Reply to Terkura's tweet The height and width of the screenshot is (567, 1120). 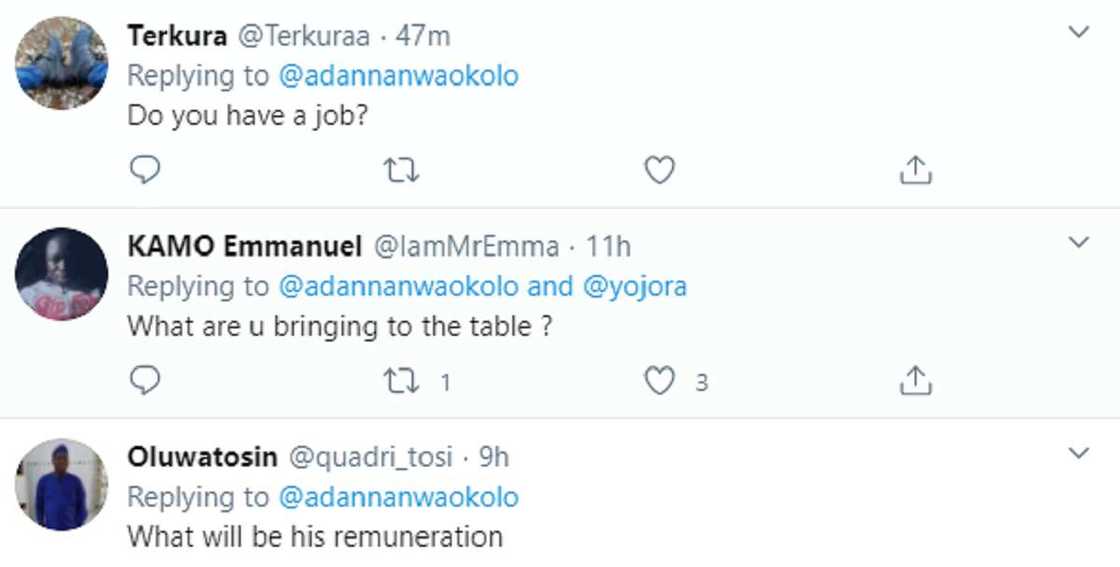pyautogui.click(x=145, y=171)
